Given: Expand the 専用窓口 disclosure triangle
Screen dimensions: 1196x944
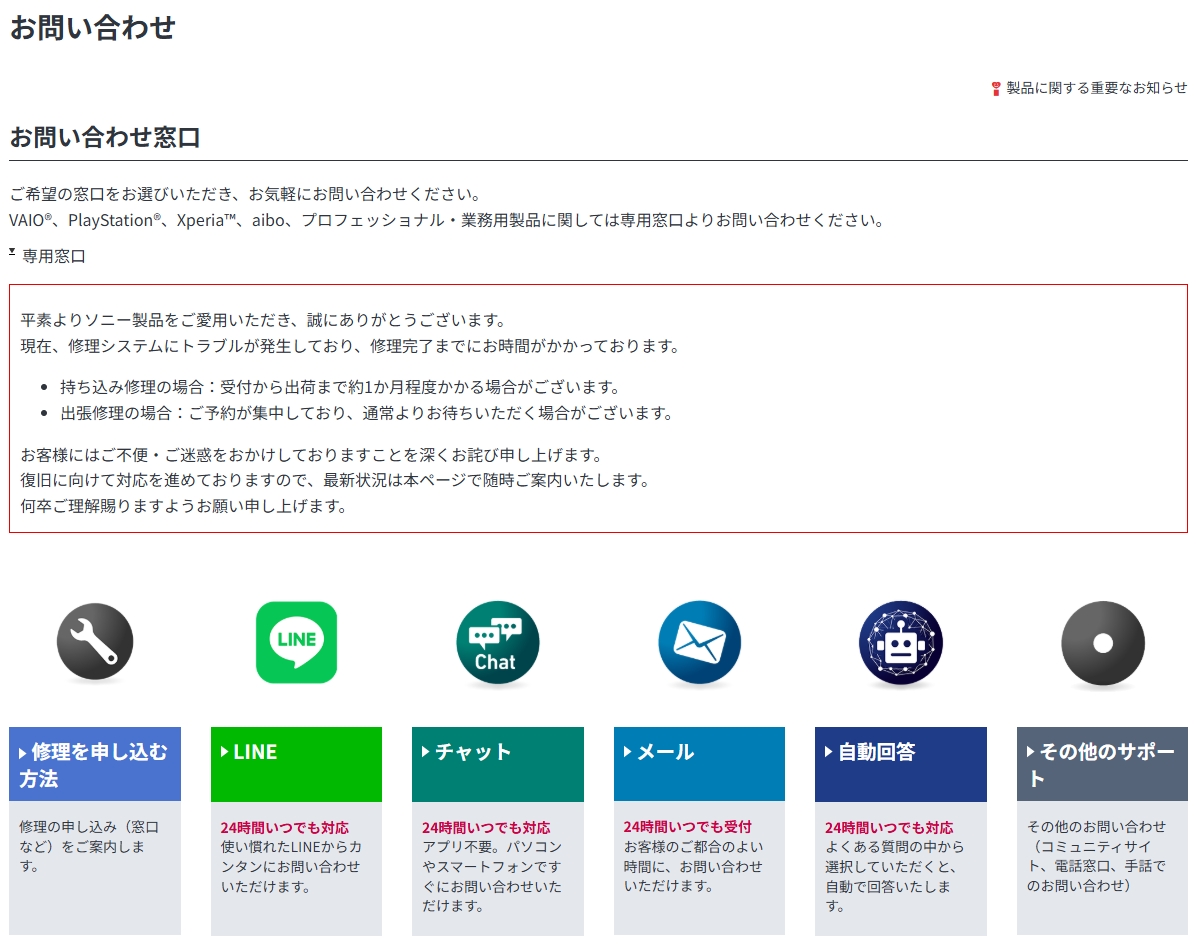Looking at the screenshot, I should (12, 252).
